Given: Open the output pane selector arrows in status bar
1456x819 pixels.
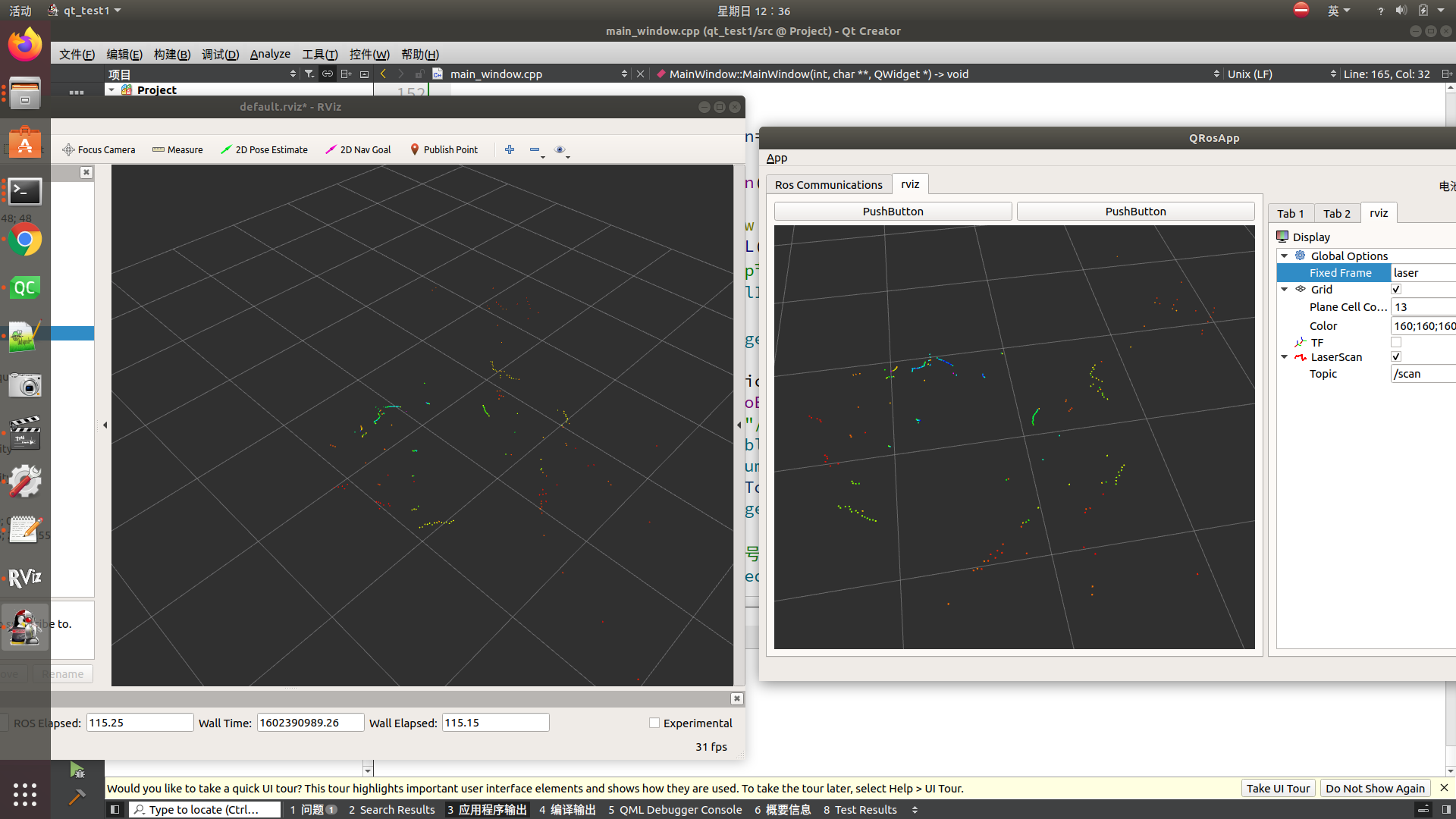Looking at the screenshot, I should (915, 809).
